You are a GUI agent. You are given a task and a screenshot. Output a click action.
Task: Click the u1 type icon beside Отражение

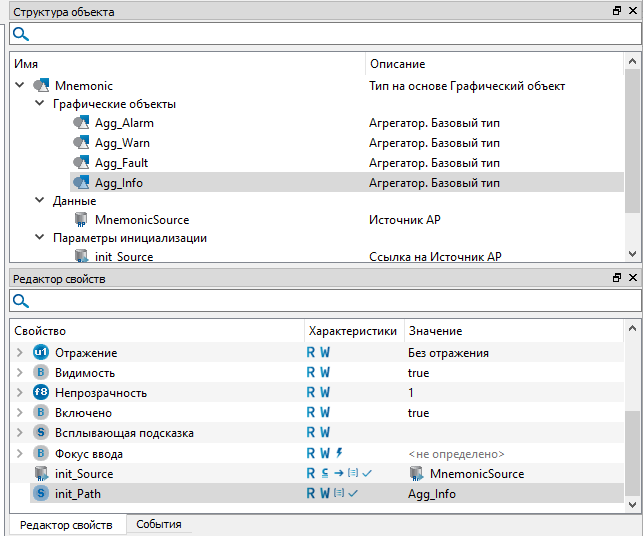click(x=41, y=353)
